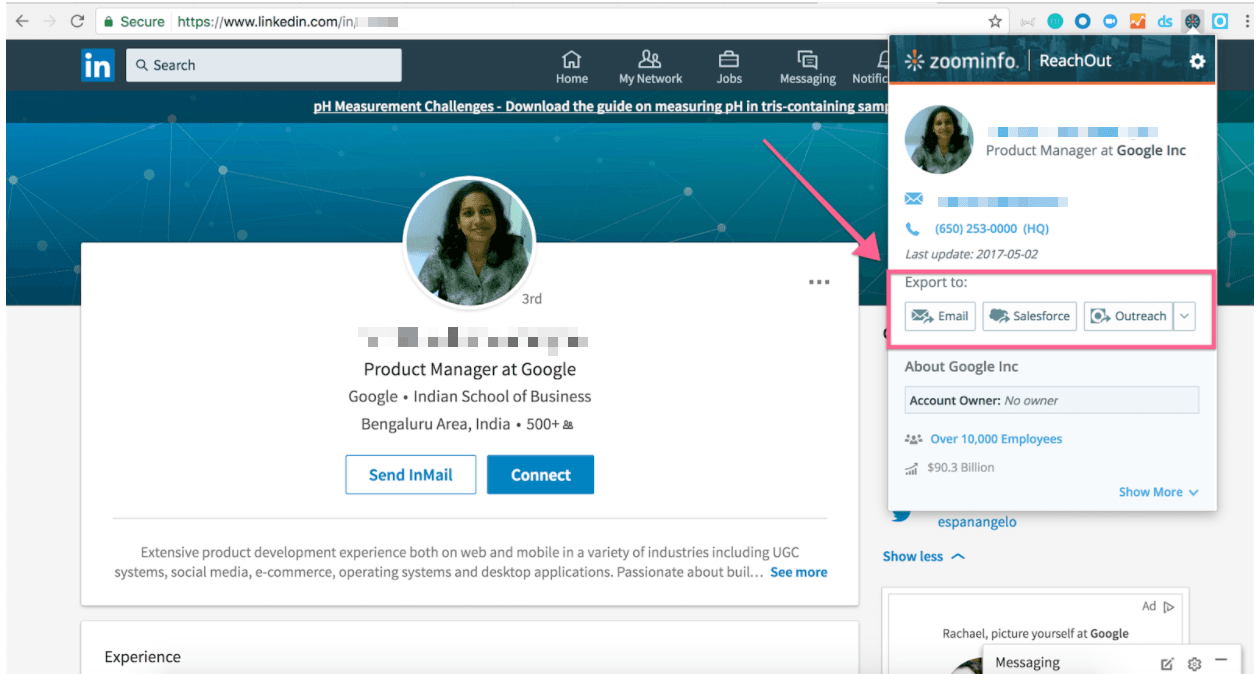Collapse the section with Show less
Image resolution: width=1256 pixels, height=674 pixels.
coord(923,556)
